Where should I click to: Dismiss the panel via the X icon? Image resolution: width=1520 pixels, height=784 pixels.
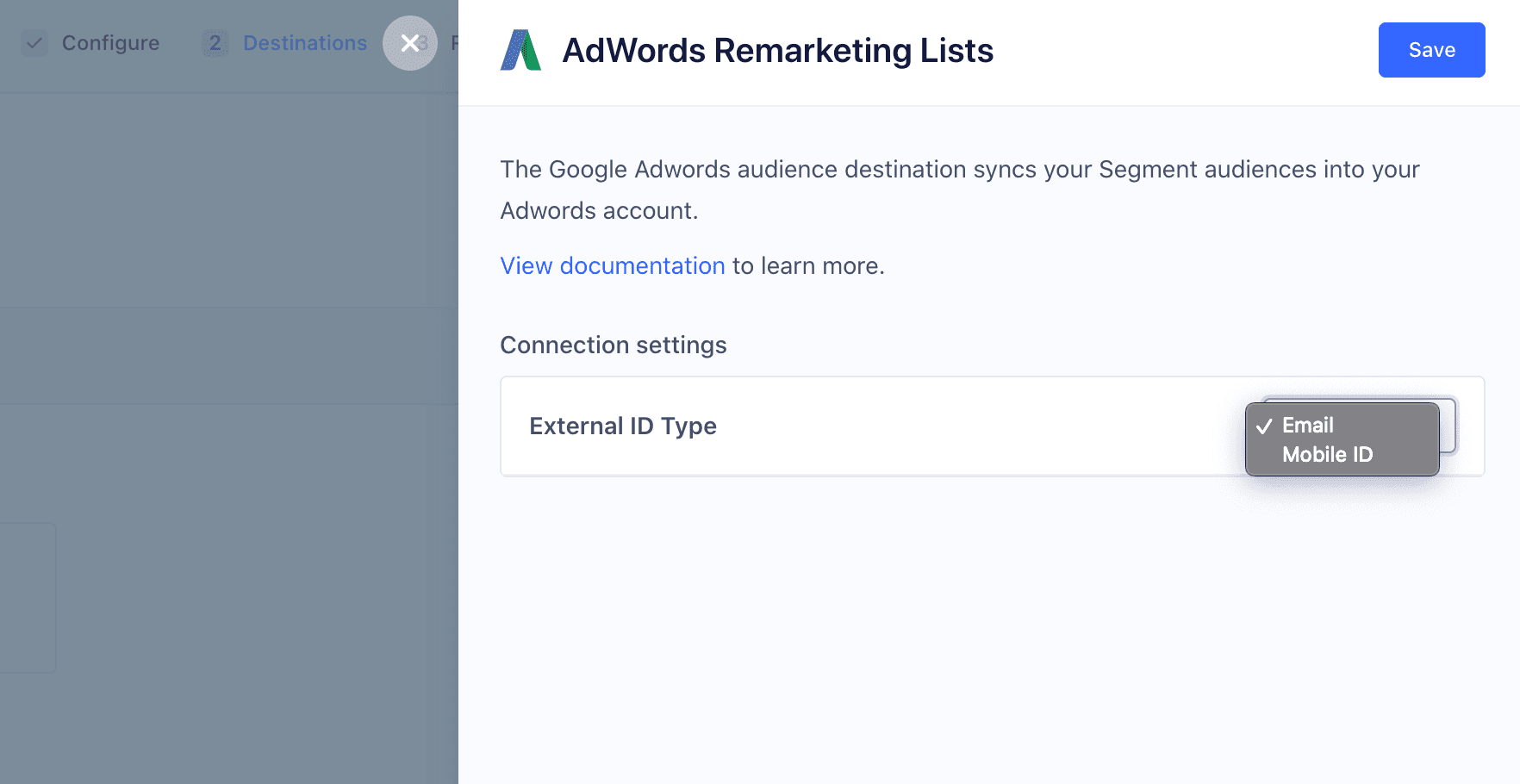pos(410,43)
